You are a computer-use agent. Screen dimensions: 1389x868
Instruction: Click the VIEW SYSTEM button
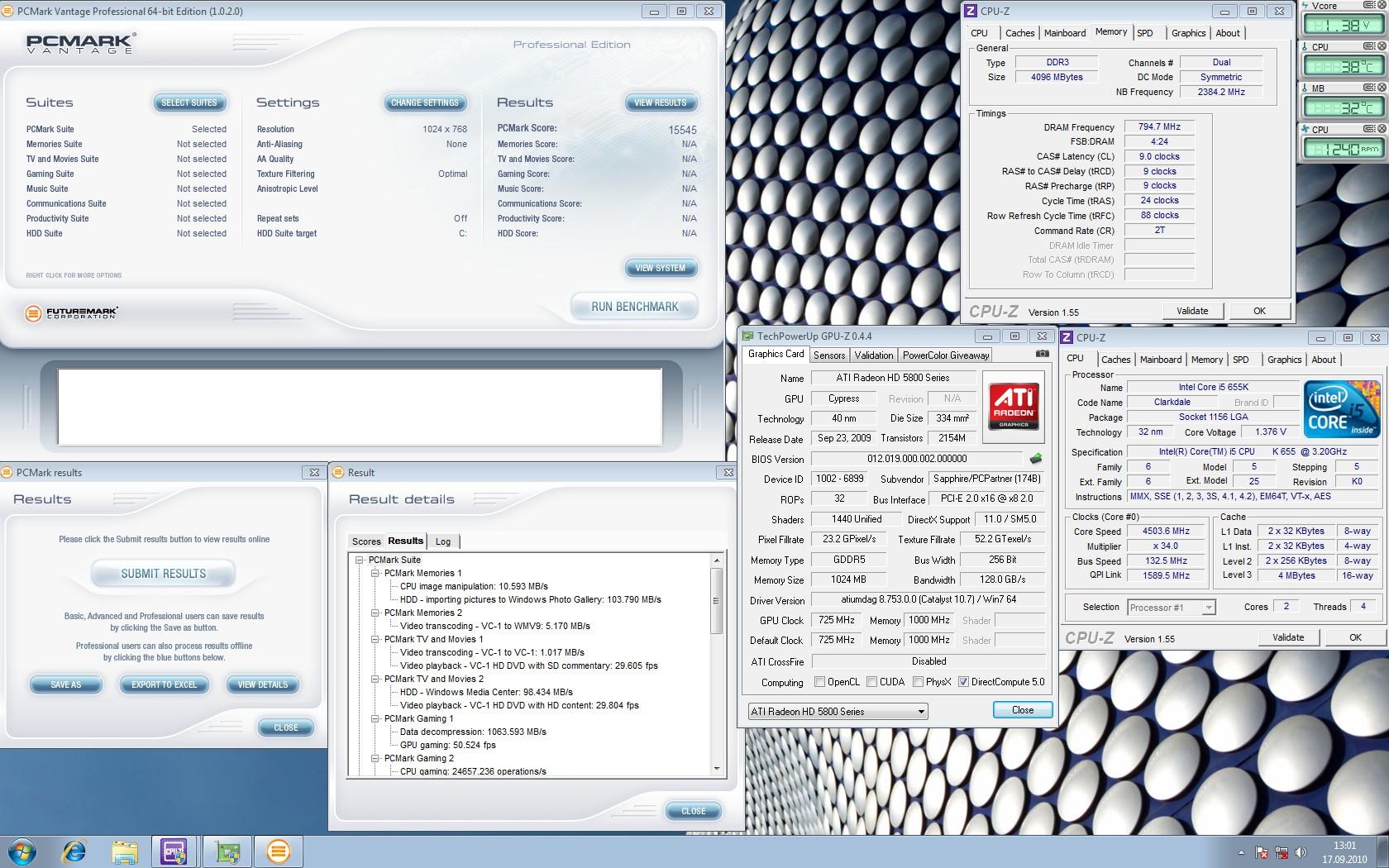(661, 268)
